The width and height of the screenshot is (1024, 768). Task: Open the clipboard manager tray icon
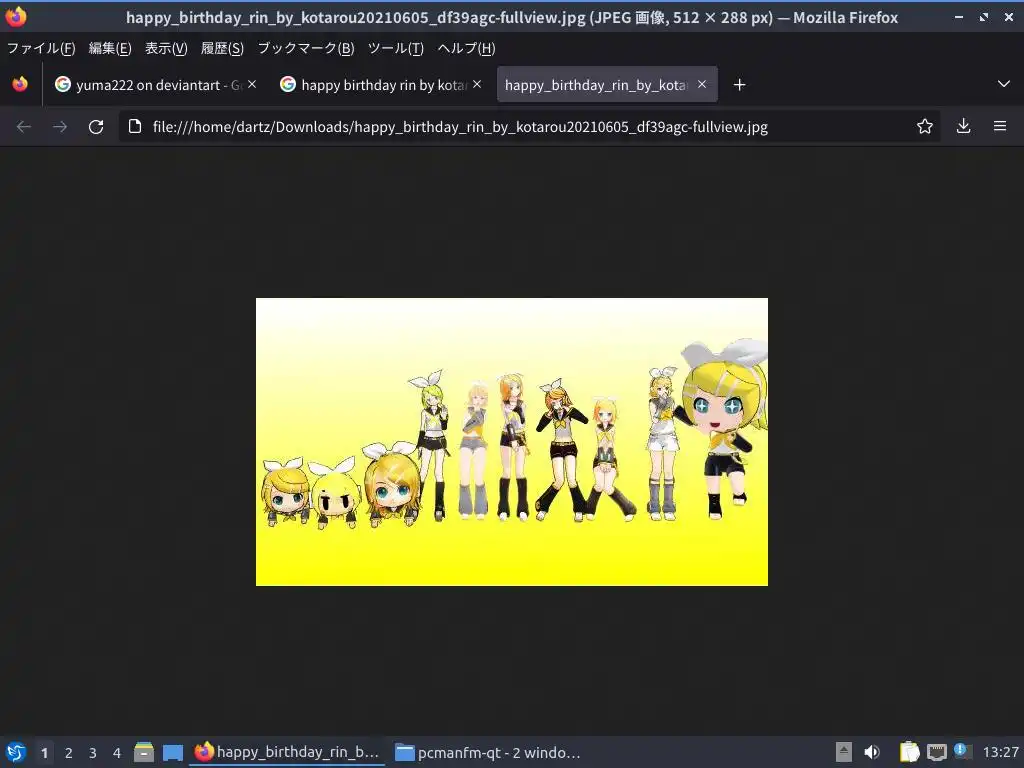click(x=909, y=752)
